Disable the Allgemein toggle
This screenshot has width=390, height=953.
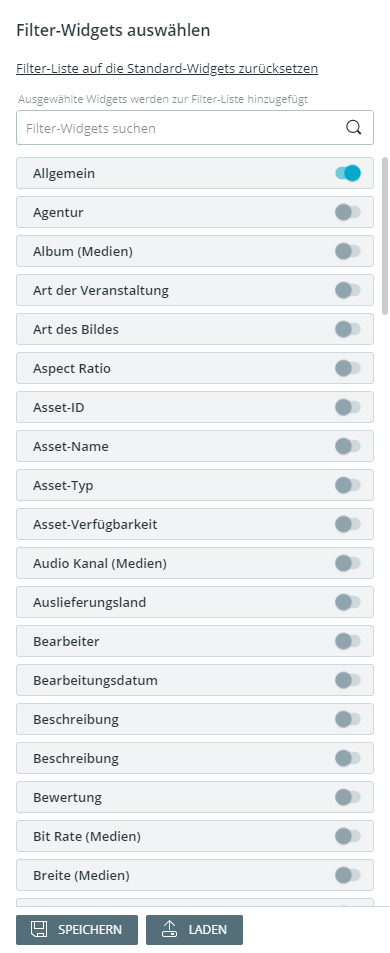click(x=348, y=173)
